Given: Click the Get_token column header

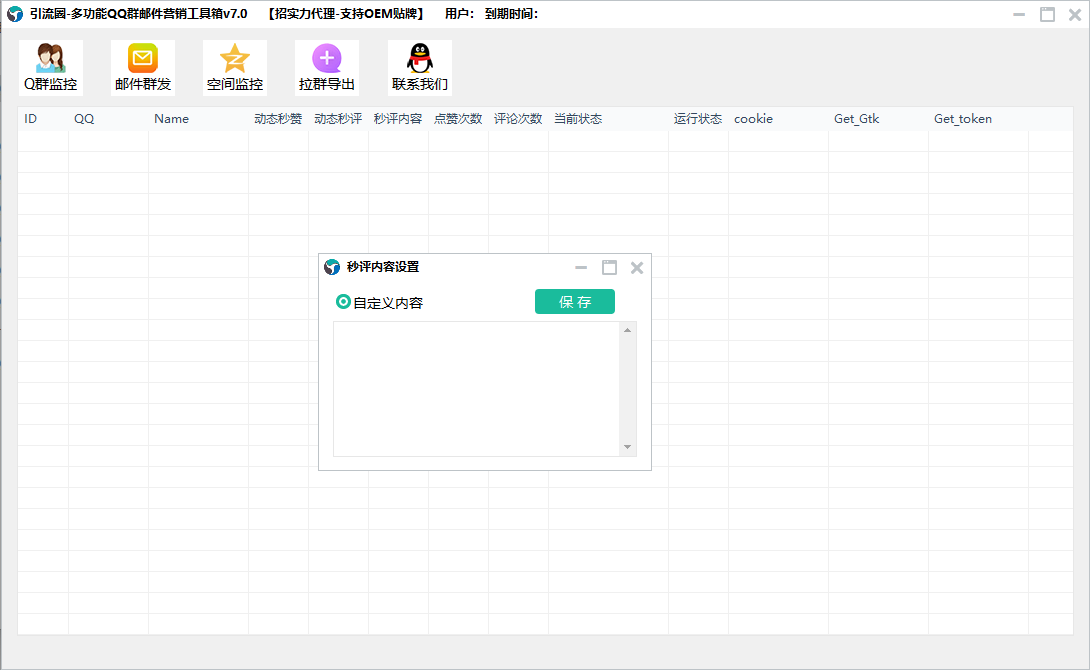Looking at the screenshot, I should (962, 119).
